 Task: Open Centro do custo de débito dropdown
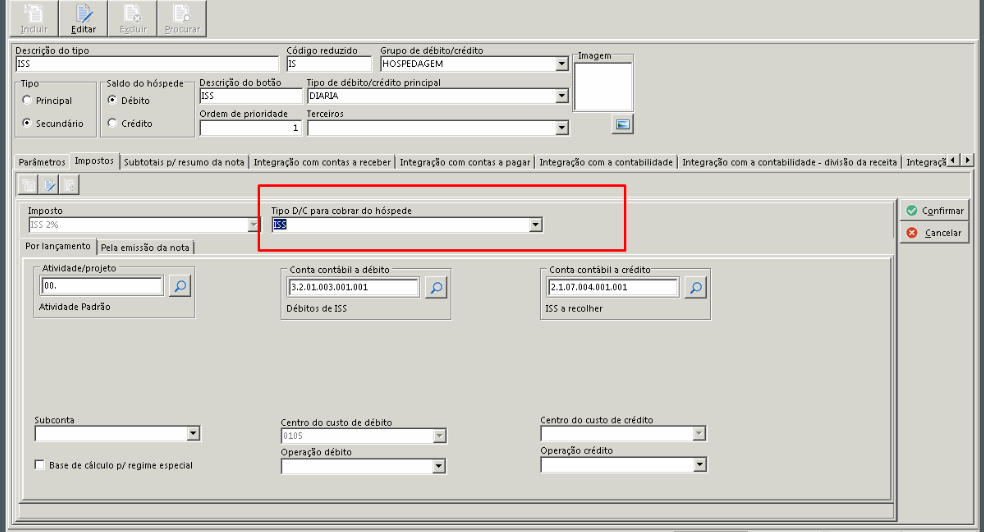(439, 436)
